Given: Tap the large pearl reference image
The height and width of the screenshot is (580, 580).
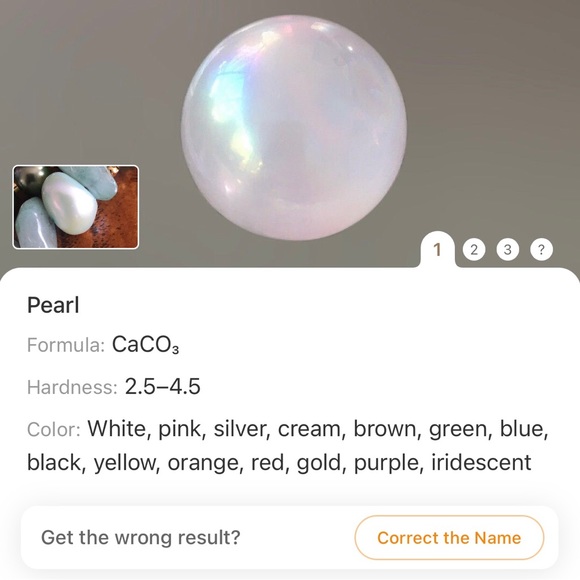Looking at the screenshot, I should tap(294, 128).
